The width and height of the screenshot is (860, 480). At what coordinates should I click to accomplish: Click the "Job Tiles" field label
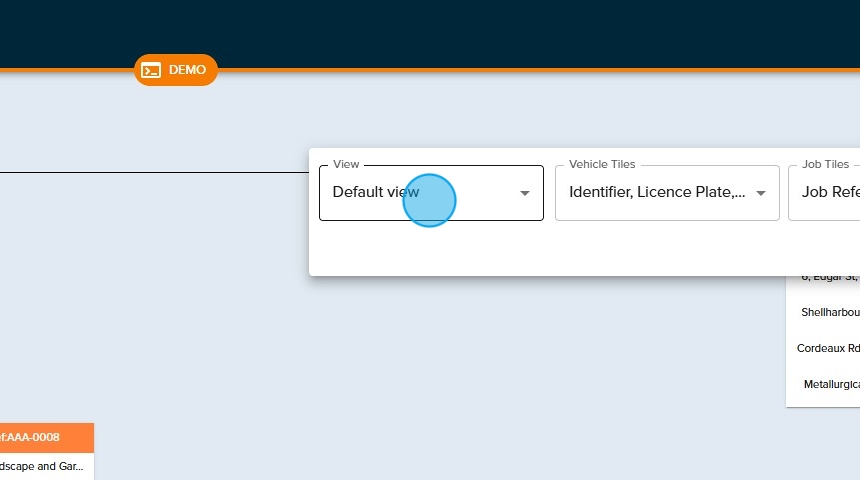click(x=825, y=164)
